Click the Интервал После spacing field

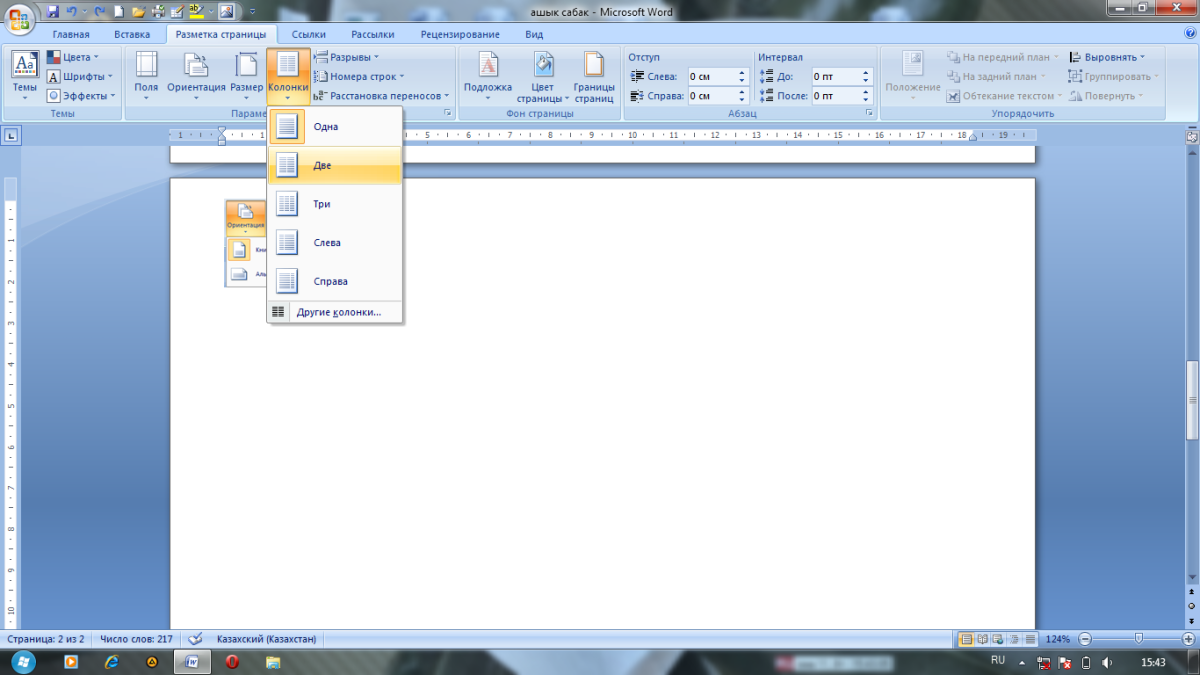point(842,96)
